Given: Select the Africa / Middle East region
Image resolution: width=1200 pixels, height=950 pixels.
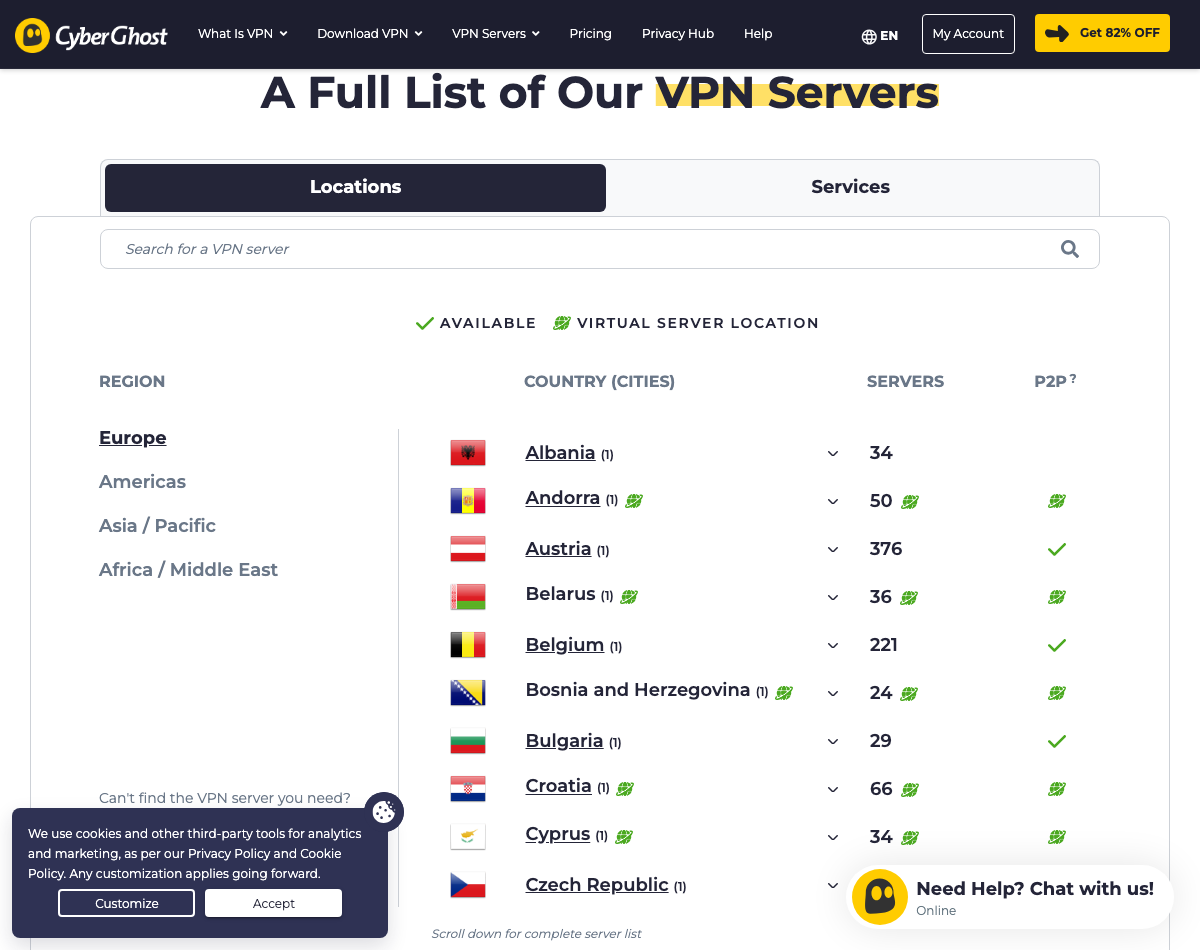Looking at the screenshot, I should pos(188,569).
